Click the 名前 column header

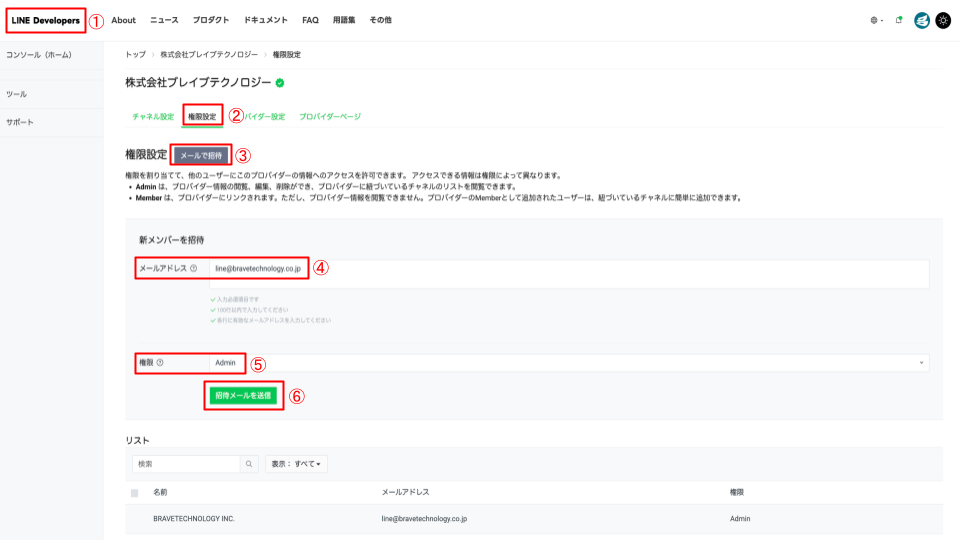pyautogui.click(x=160, y=492)
